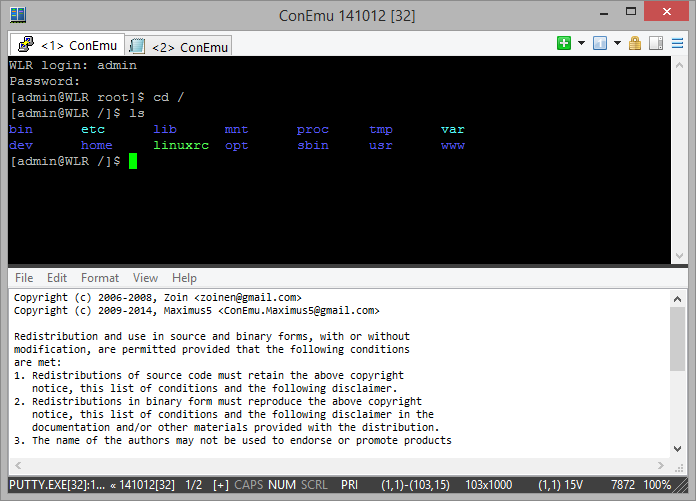Image resolution: width=696 pixels, height=501 pixels.
Task: Toggle CAPS indicator in status bar
Action: (249, 485)
